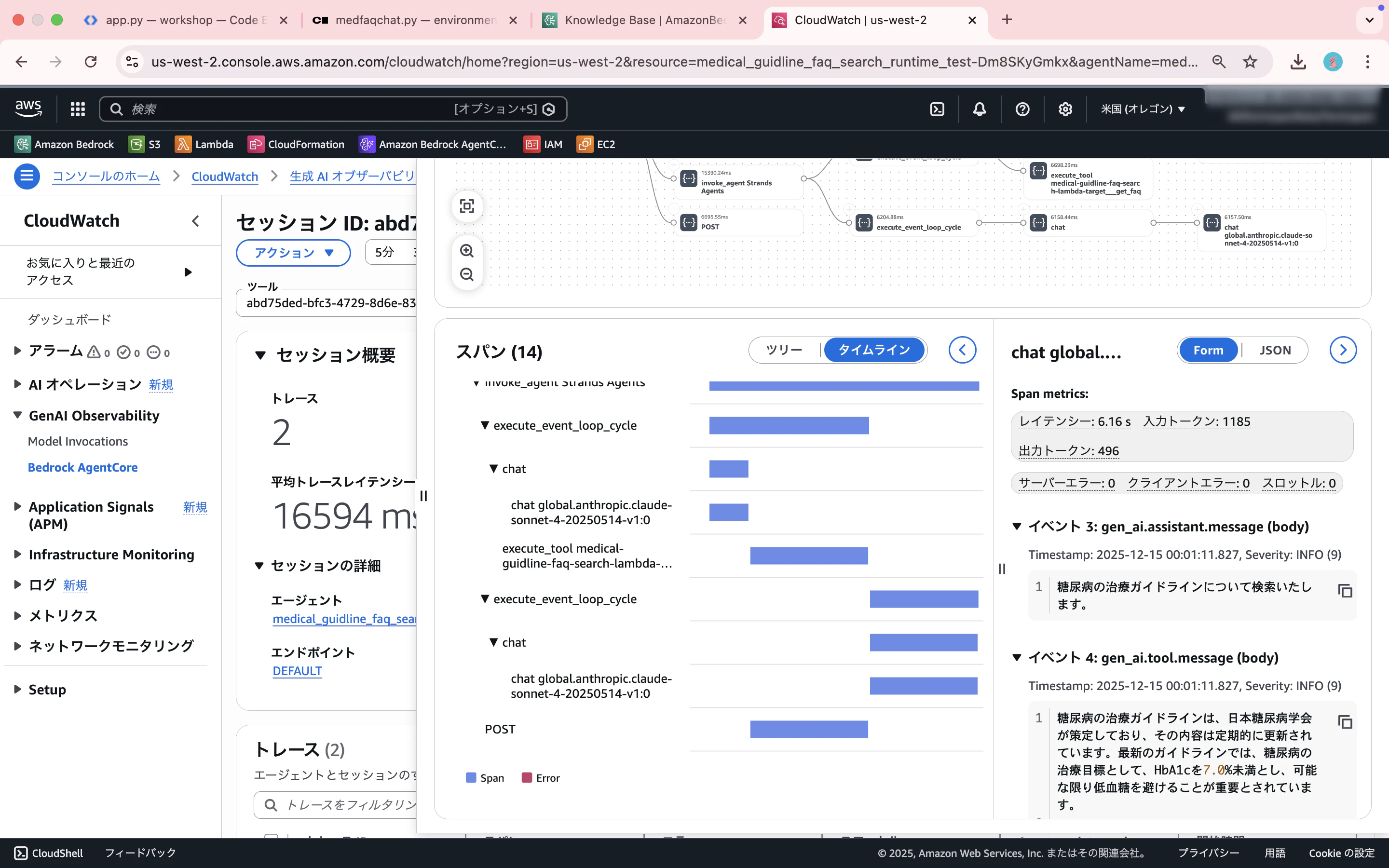The height and width of the screenshot is (868, 1389).
Task: Switch span view to ツリー
Action: pyautogui.click(x=784, y=350)
